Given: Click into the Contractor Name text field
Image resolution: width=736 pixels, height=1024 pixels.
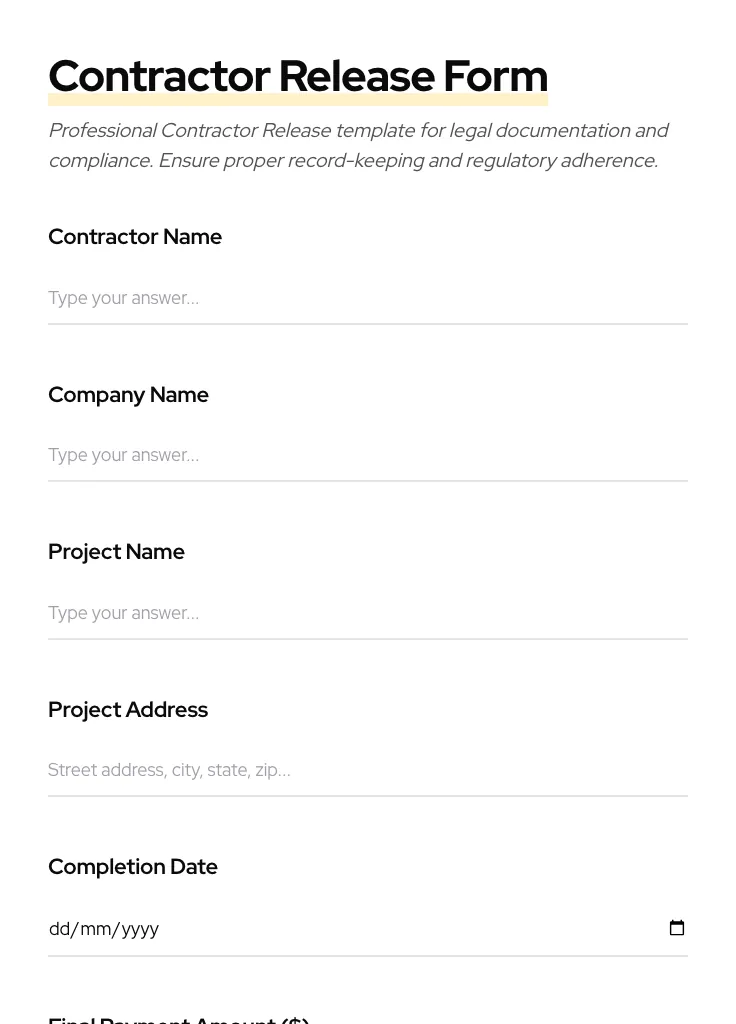Looking at the screenshot, I should (300, 298).
